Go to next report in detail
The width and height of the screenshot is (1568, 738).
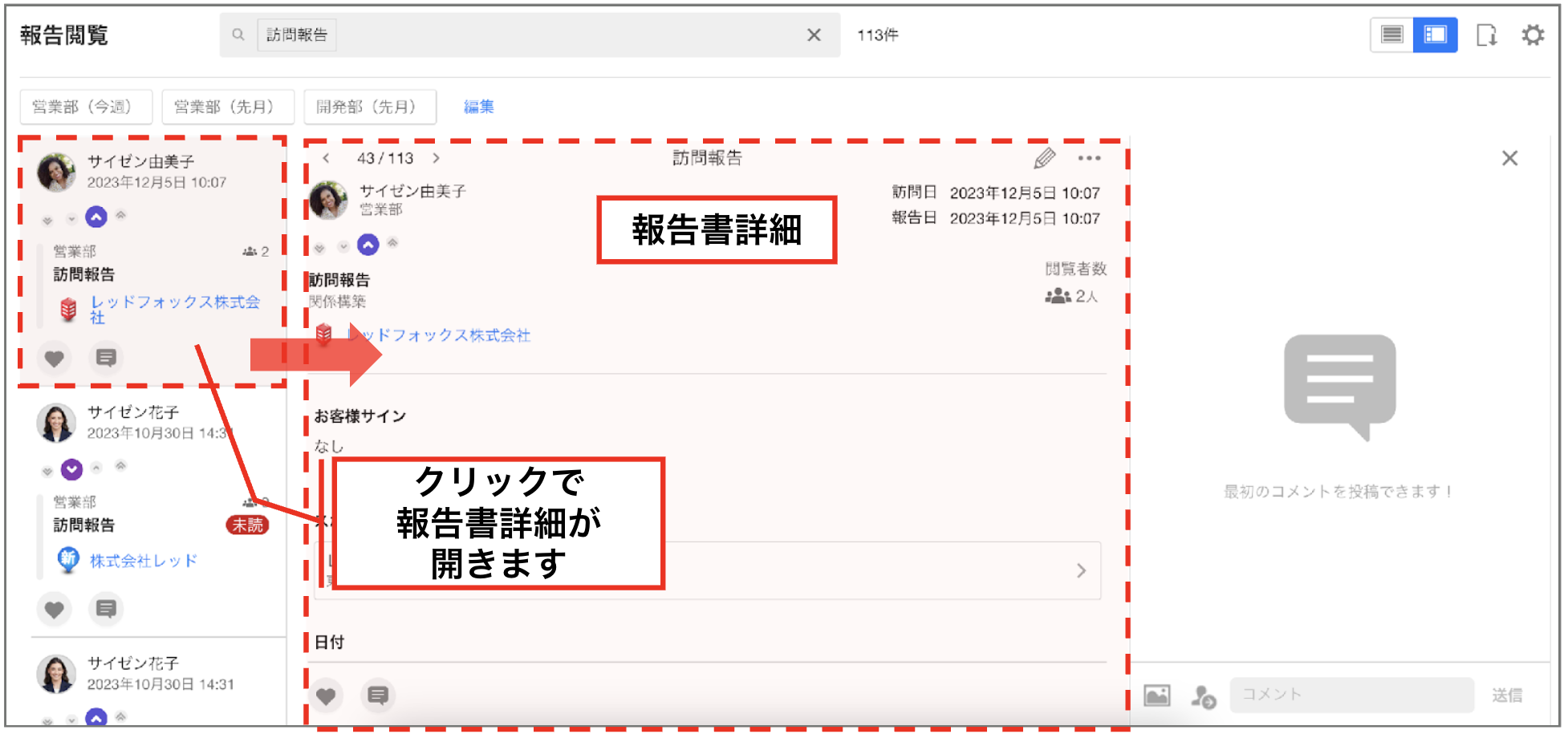click(x=436, y=158)
